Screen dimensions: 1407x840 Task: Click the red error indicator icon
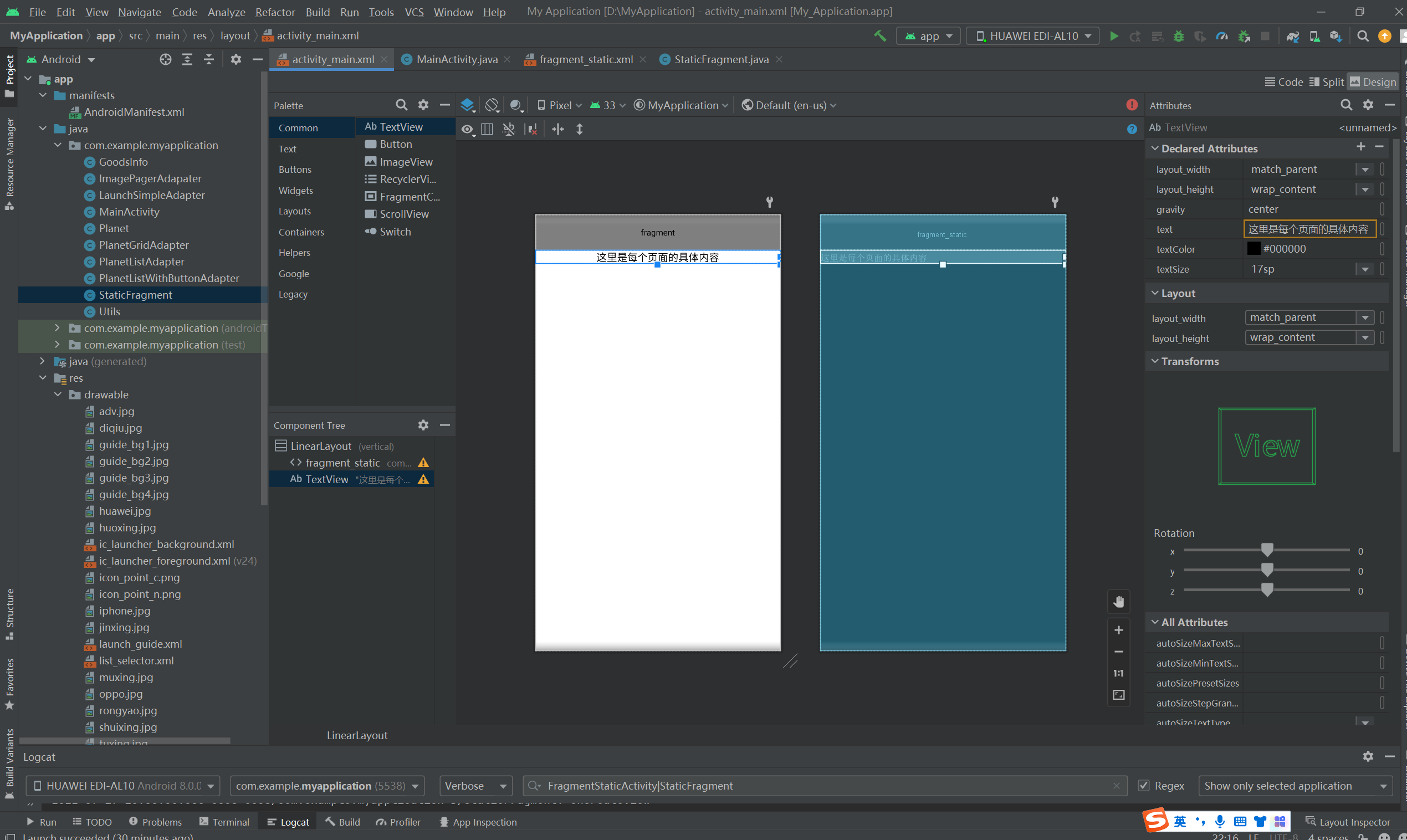[x=1132, y=105]
